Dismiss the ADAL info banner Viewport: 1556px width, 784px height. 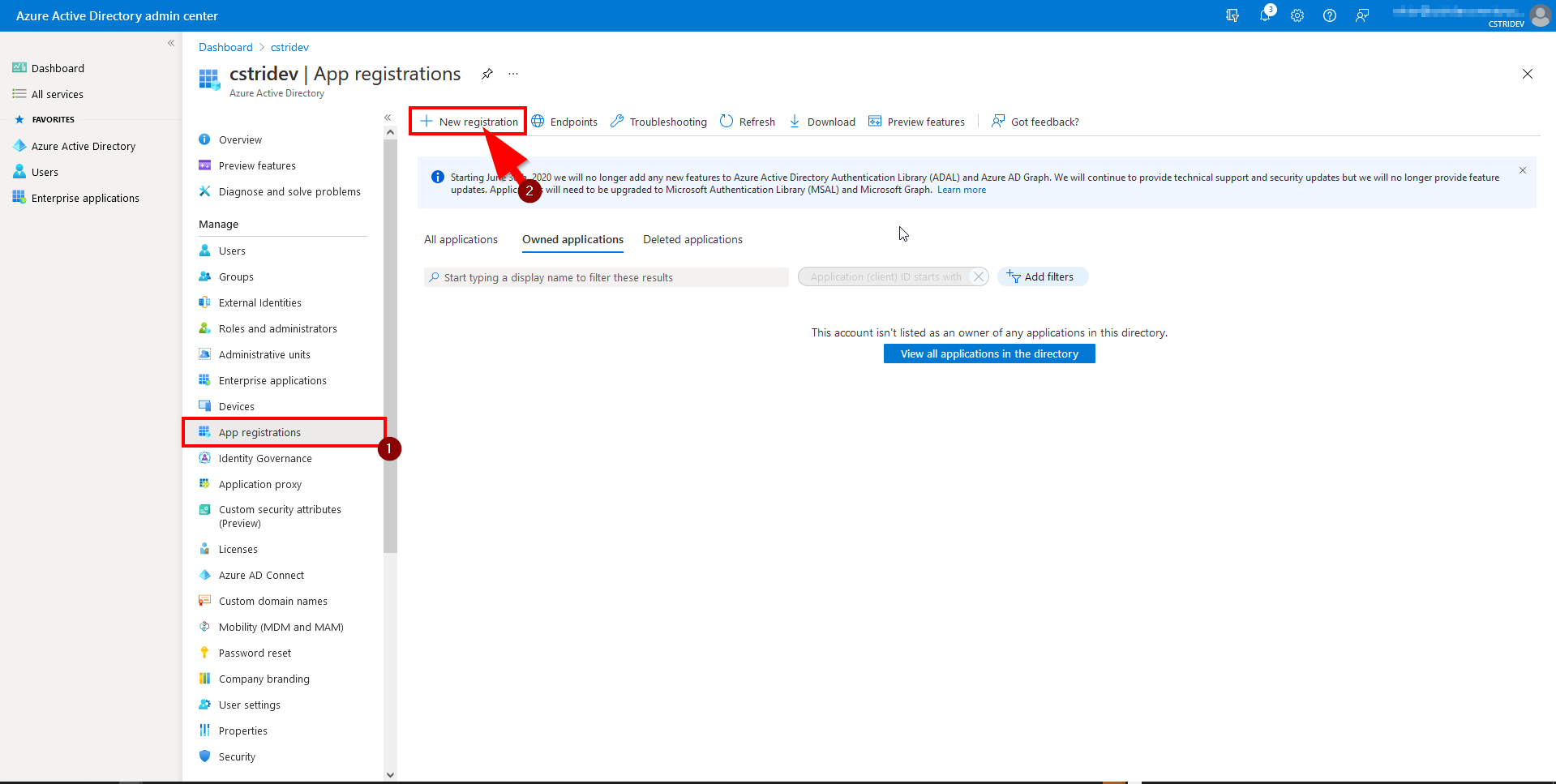(x=1523, y=170)
